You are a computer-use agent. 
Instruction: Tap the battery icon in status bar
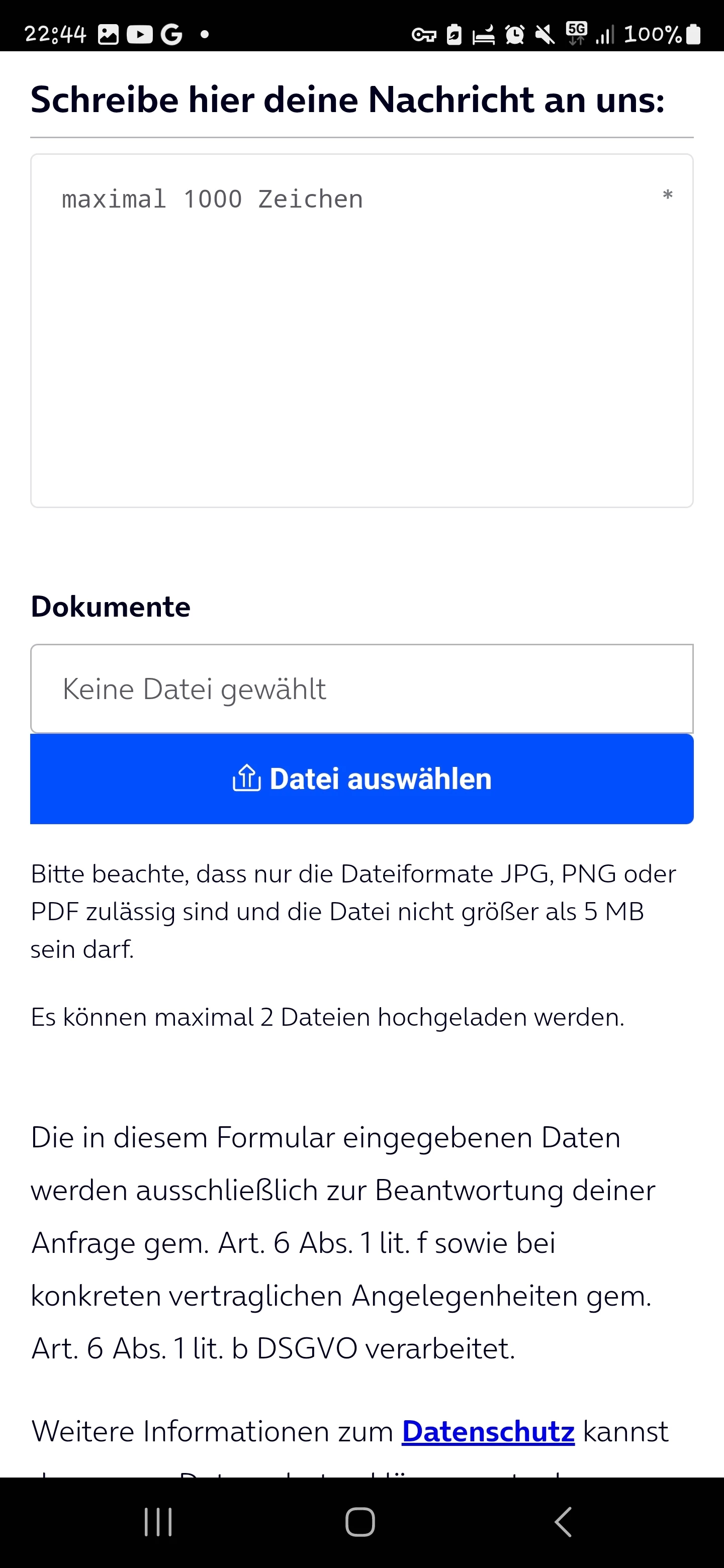pyautogui.click(x=693, y=34)
